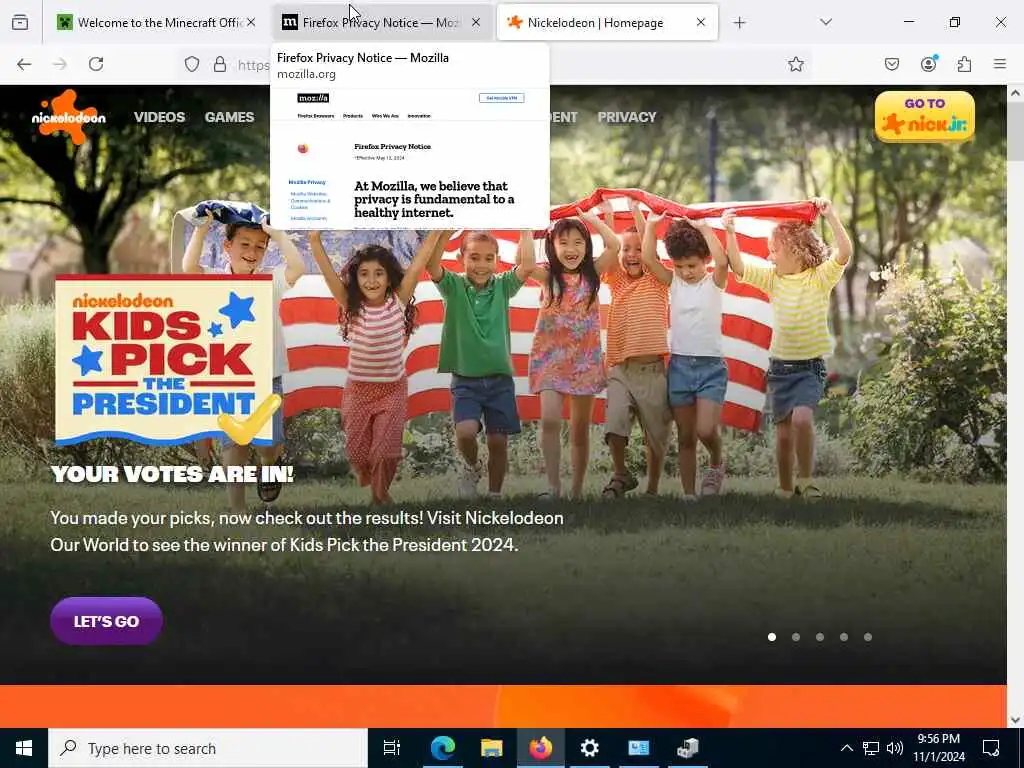Click the Kids Pick the President banner
1024x768 pixels.
pos(167,360)
